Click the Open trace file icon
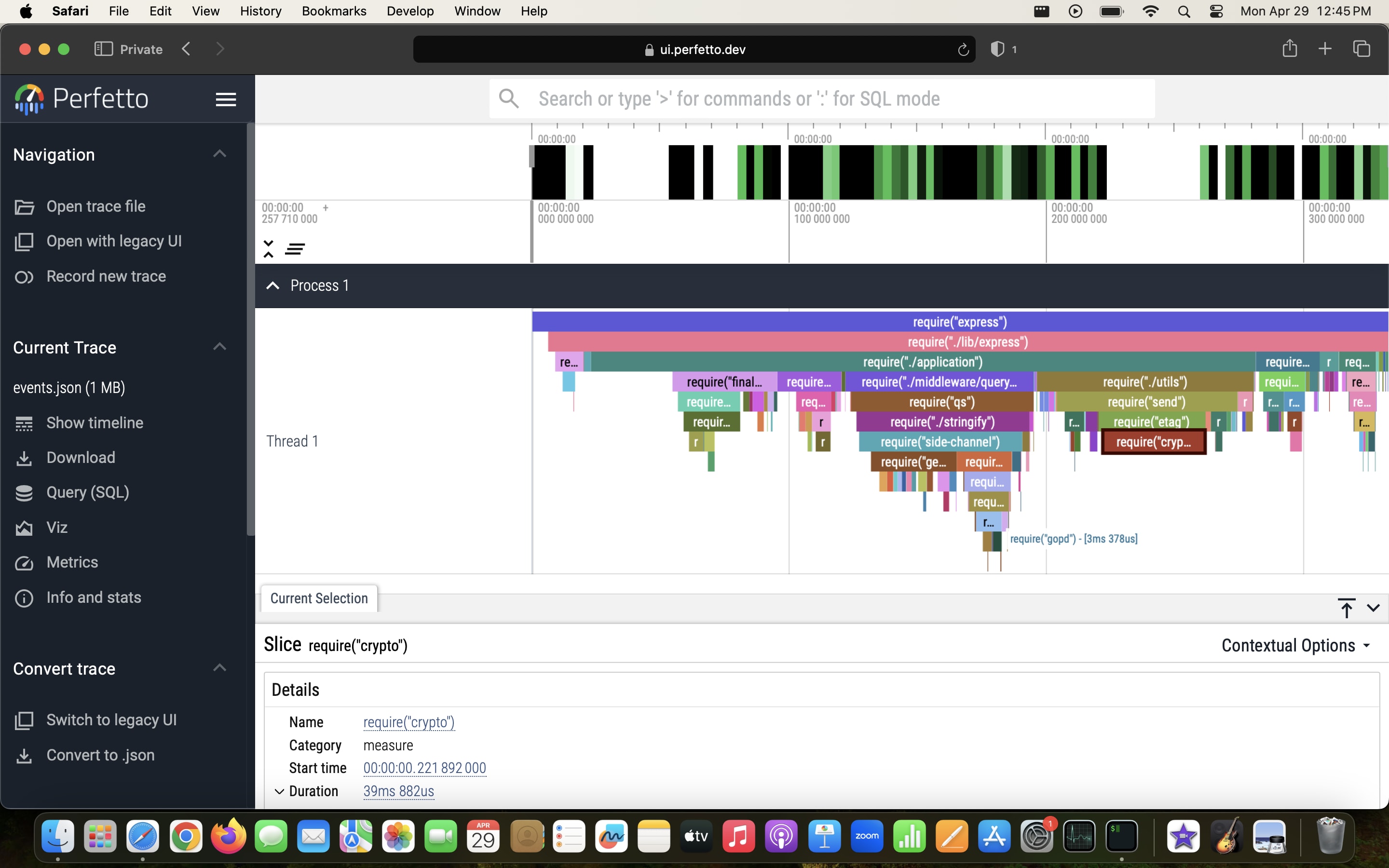The image size is (1389, 868). coord(24,207)
